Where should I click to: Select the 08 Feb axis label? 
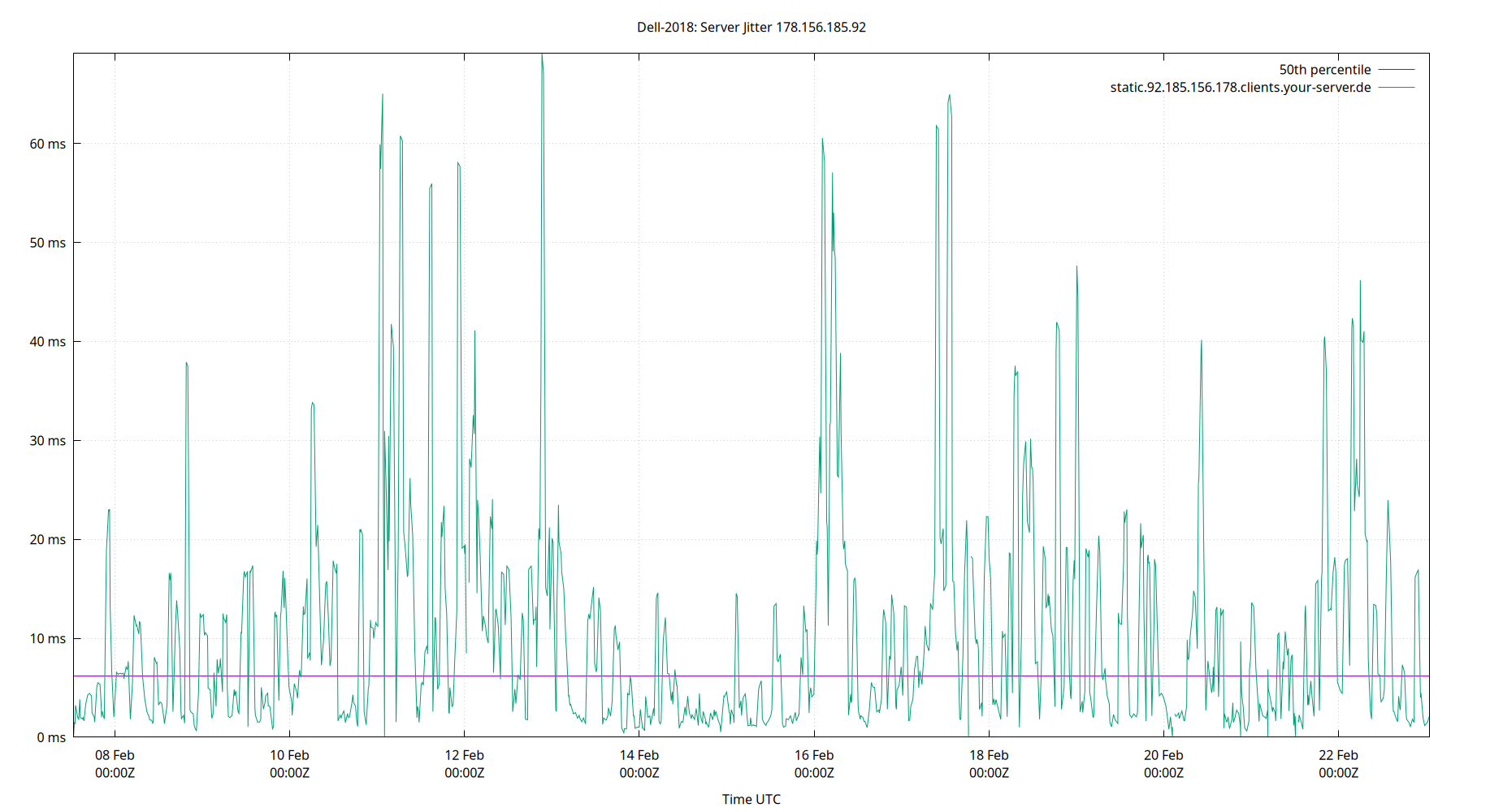point(114,754)
